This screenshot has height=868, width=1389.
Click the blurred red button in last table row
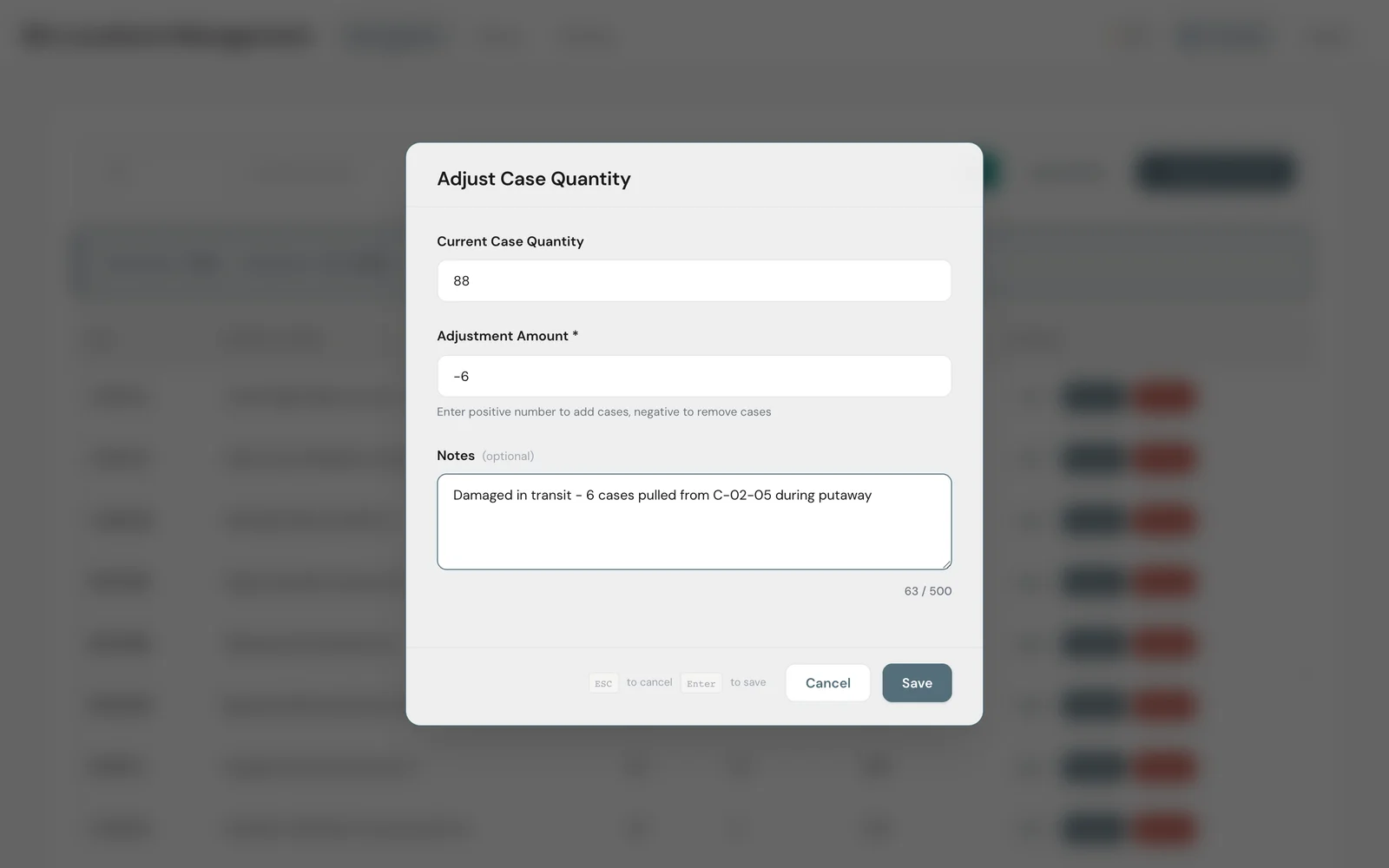click(x=1163, y=829)
